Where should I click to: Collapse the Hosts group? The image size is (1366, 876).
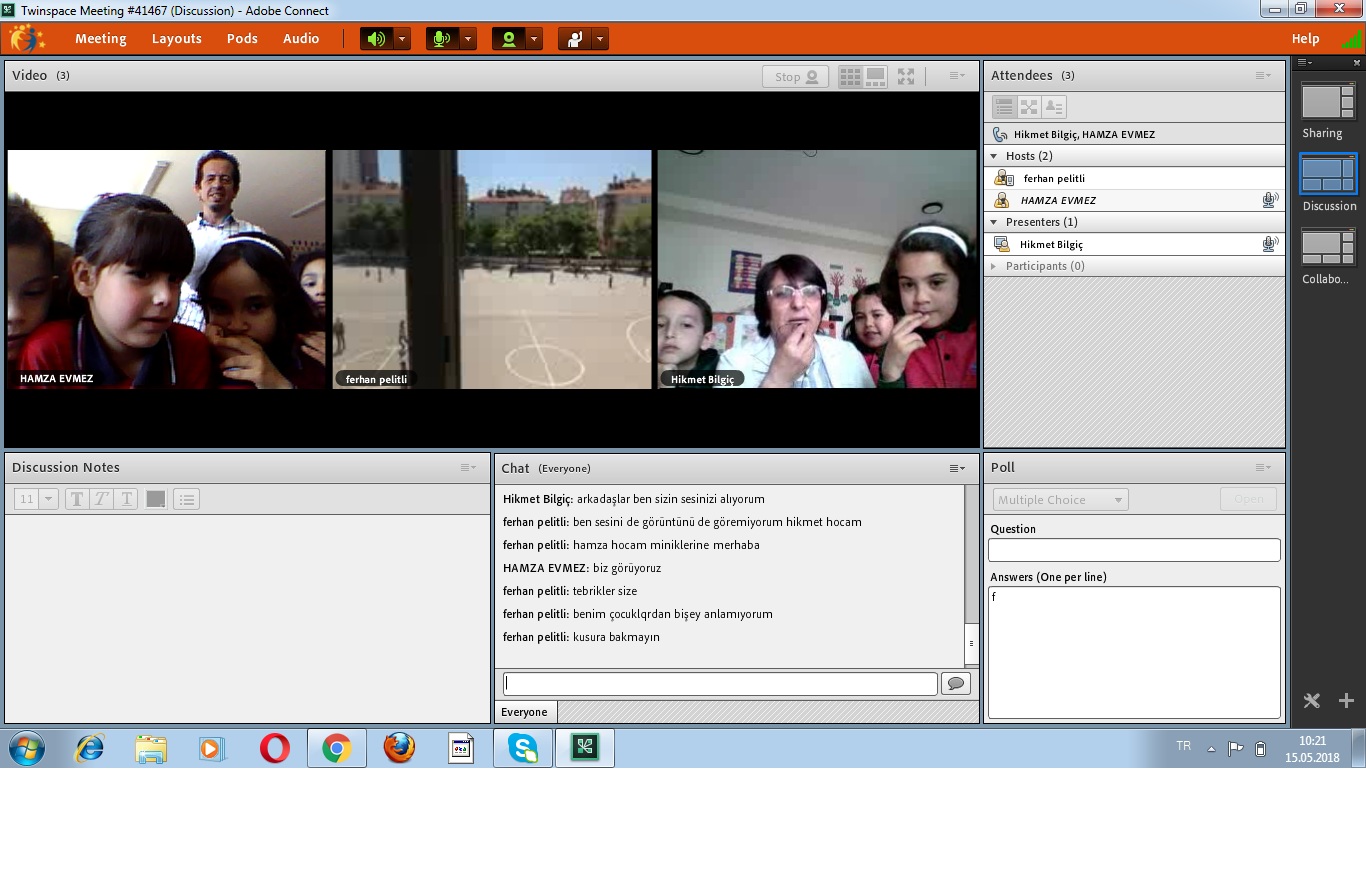[994, 156]
